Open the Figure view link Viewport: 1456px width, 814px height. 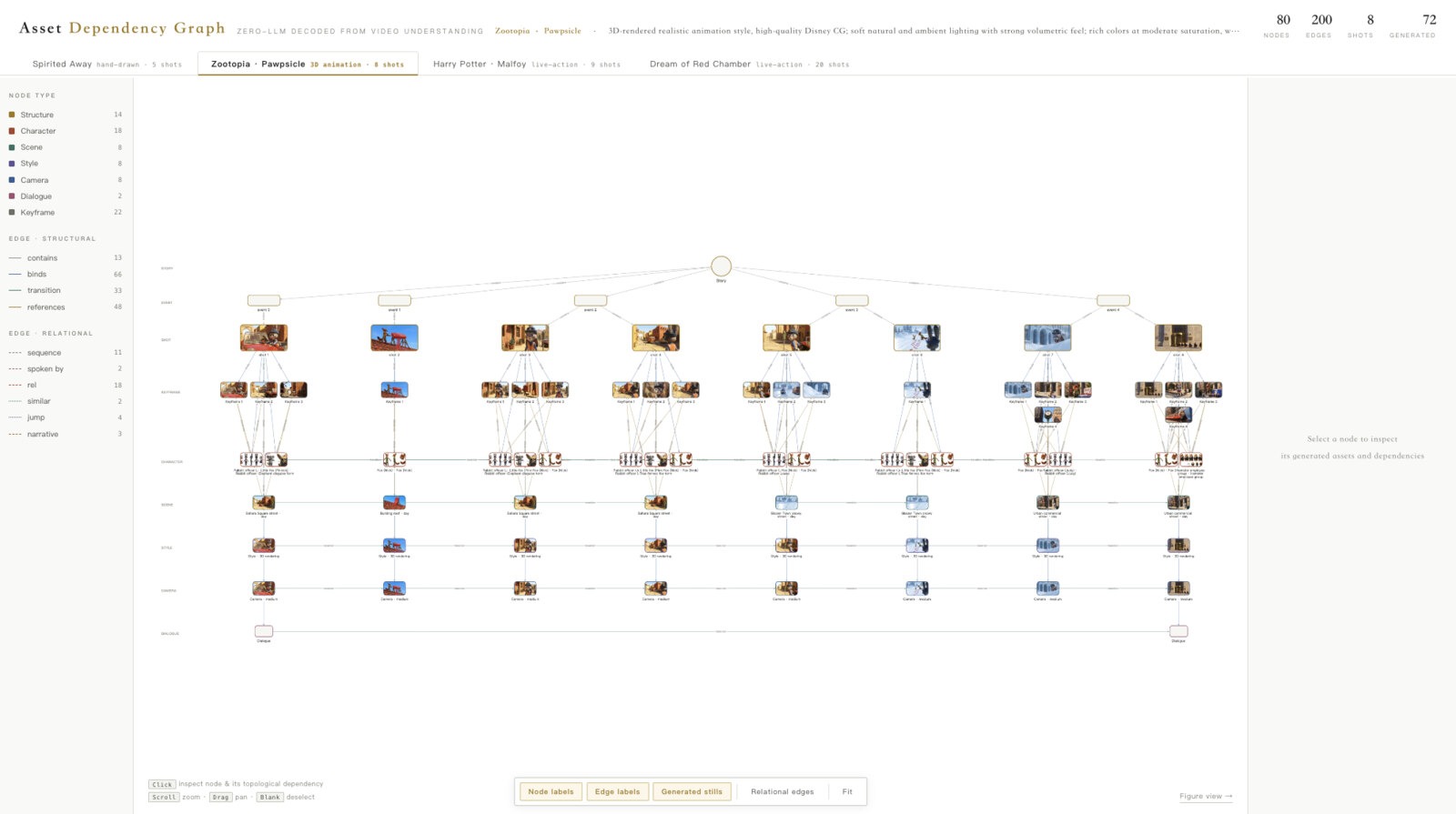(1206, 796)
